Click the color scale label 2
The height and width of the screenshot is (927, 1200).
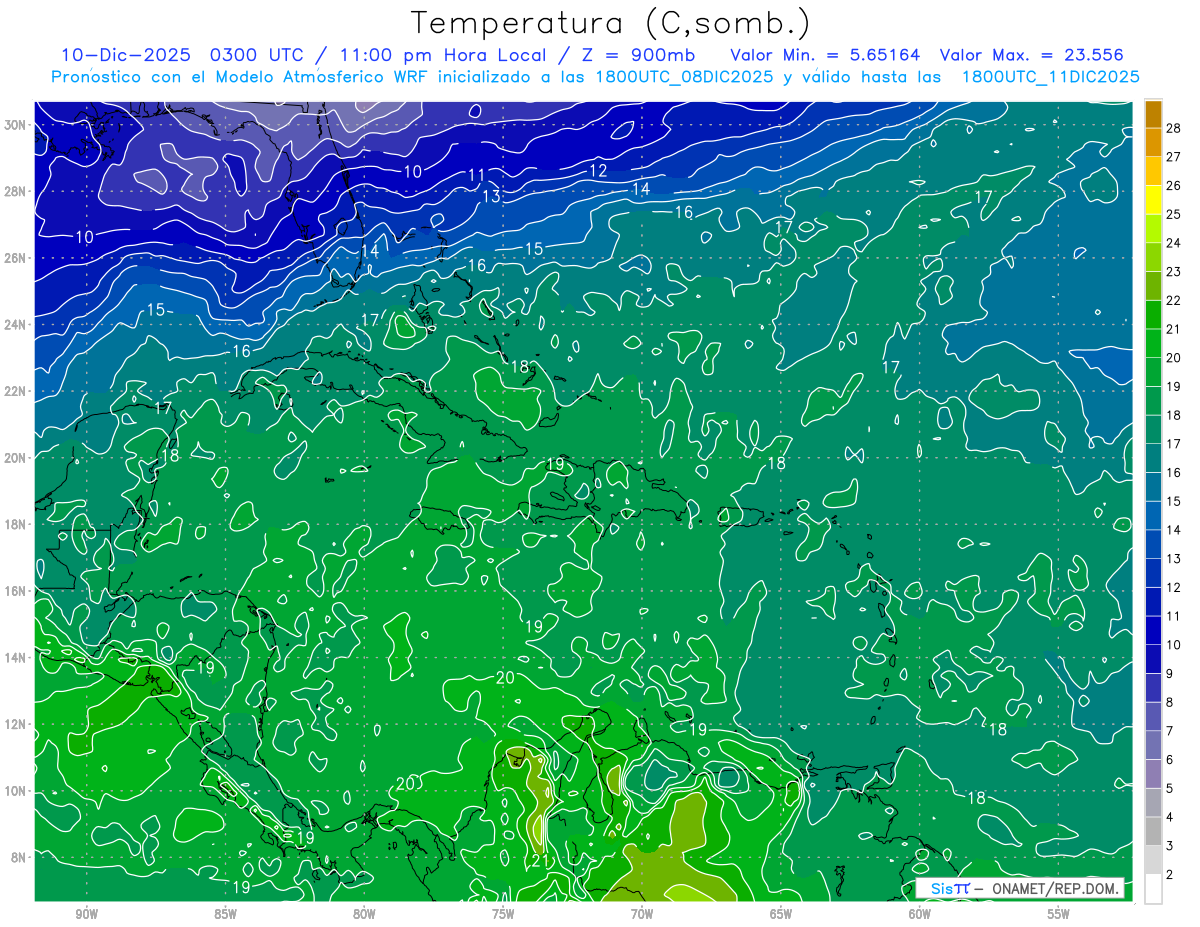[1170, 875]
